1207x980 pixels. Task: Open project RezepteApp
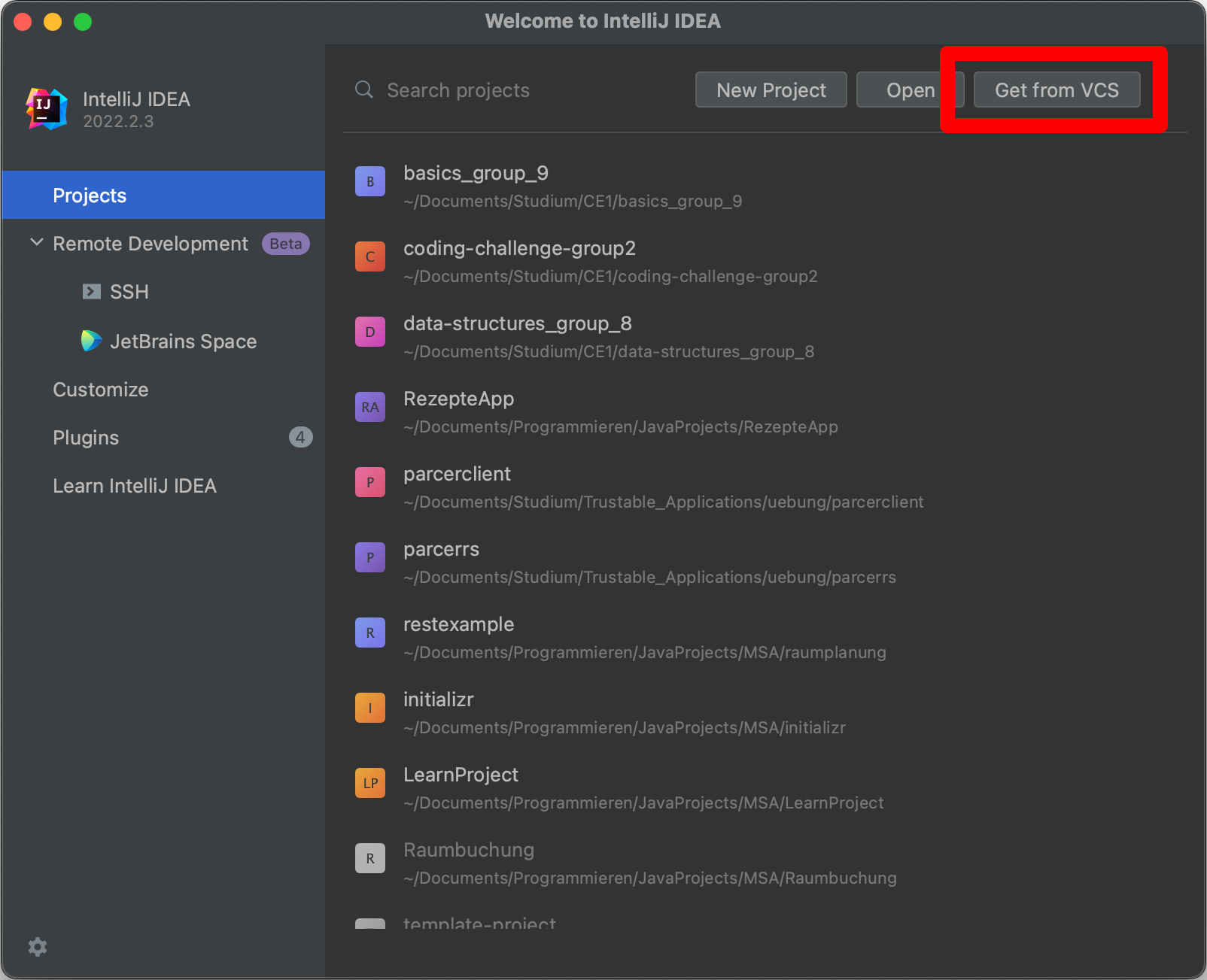point(459,399)
